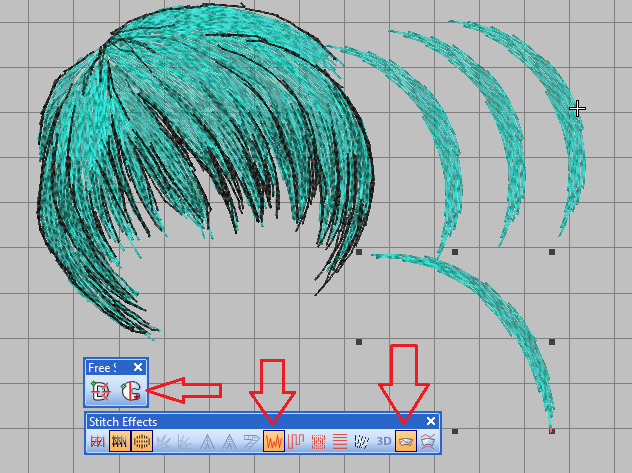Click the Add Free Shape icon

point(131,391)
